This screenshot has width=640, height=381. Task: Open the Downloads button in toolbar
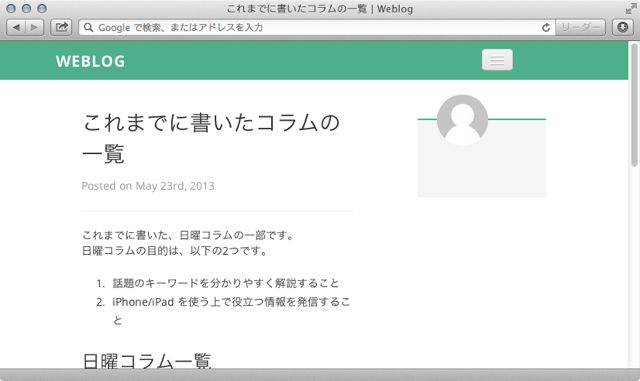(x=622, y=27)
